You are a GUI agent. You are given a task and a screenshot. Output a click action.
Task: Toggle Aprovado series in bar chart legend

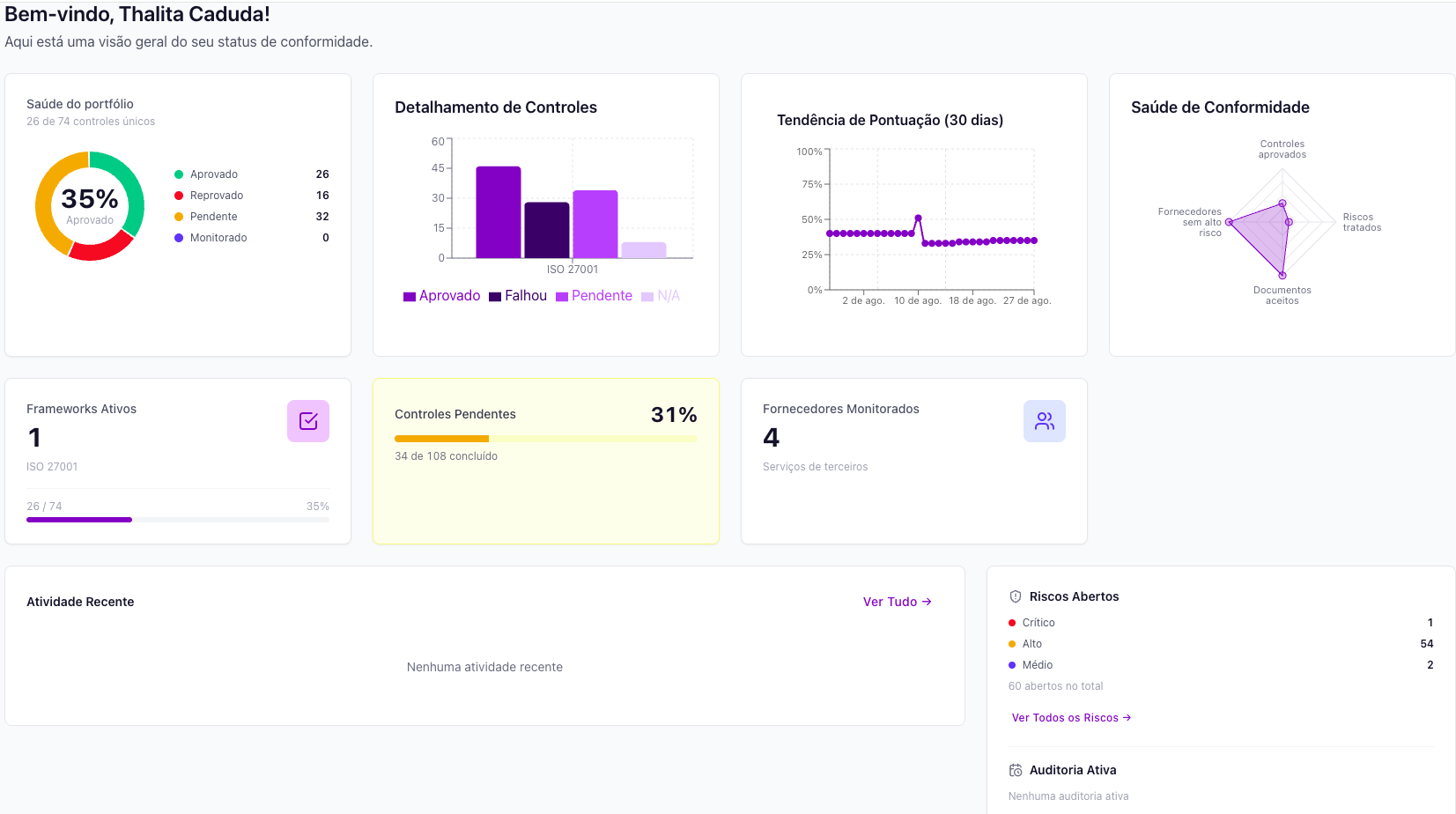pyautogui.click(x=441, y=296)
